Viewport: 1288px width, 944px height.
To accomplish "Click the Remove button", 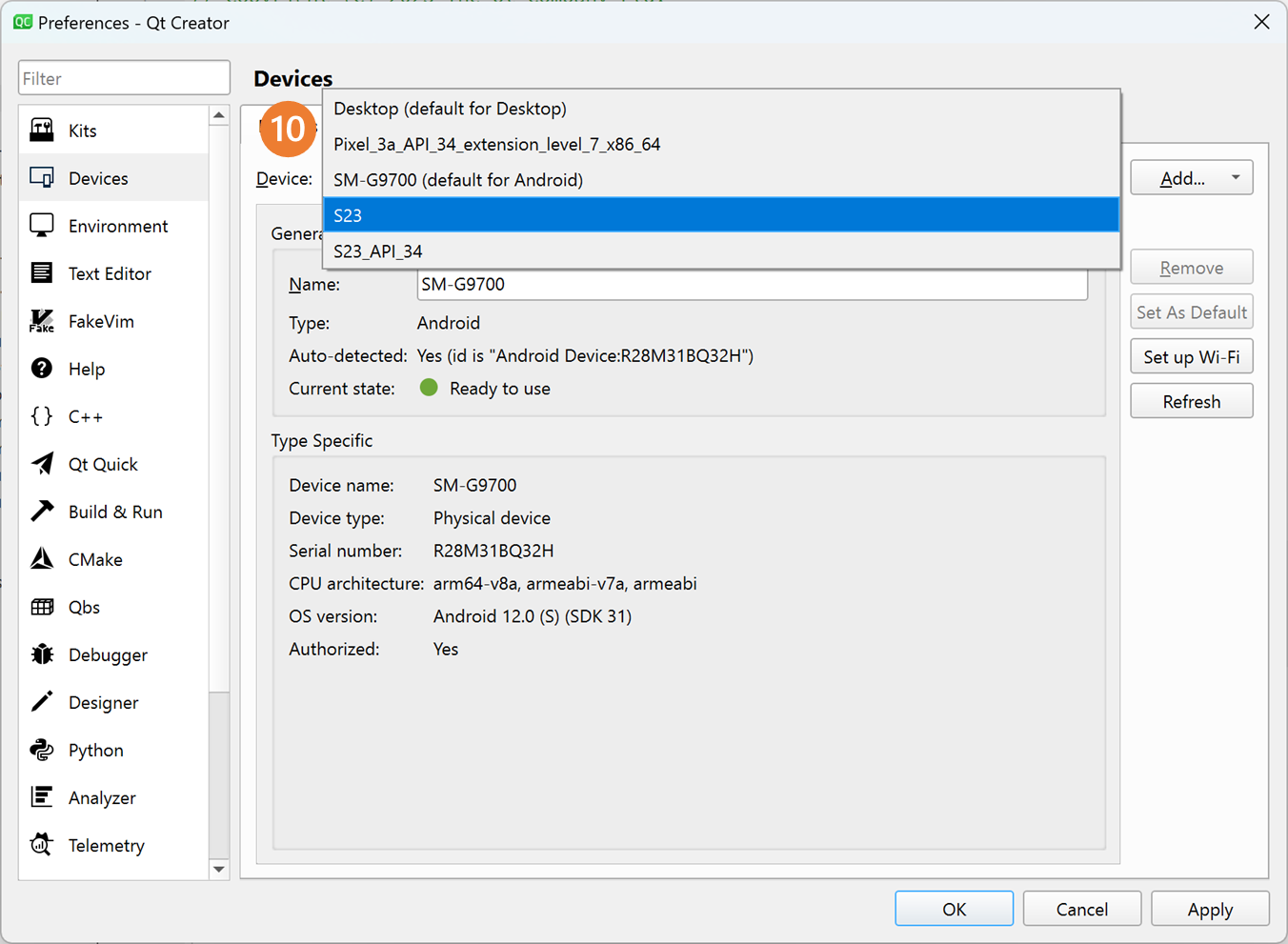I will [x=1191, y=268].
